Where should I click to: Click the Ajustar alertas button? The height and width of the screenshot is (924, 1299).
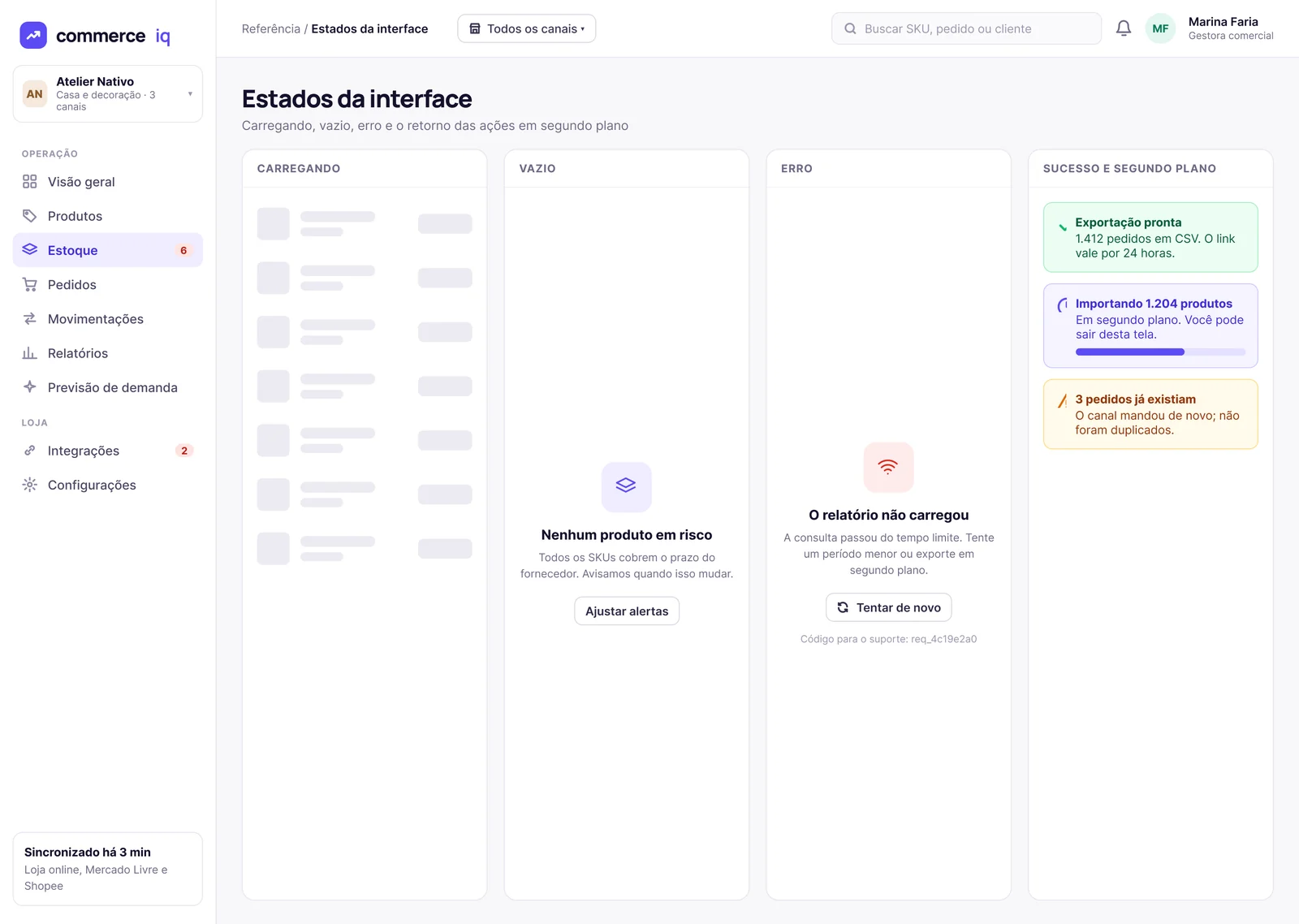(627, 611)
